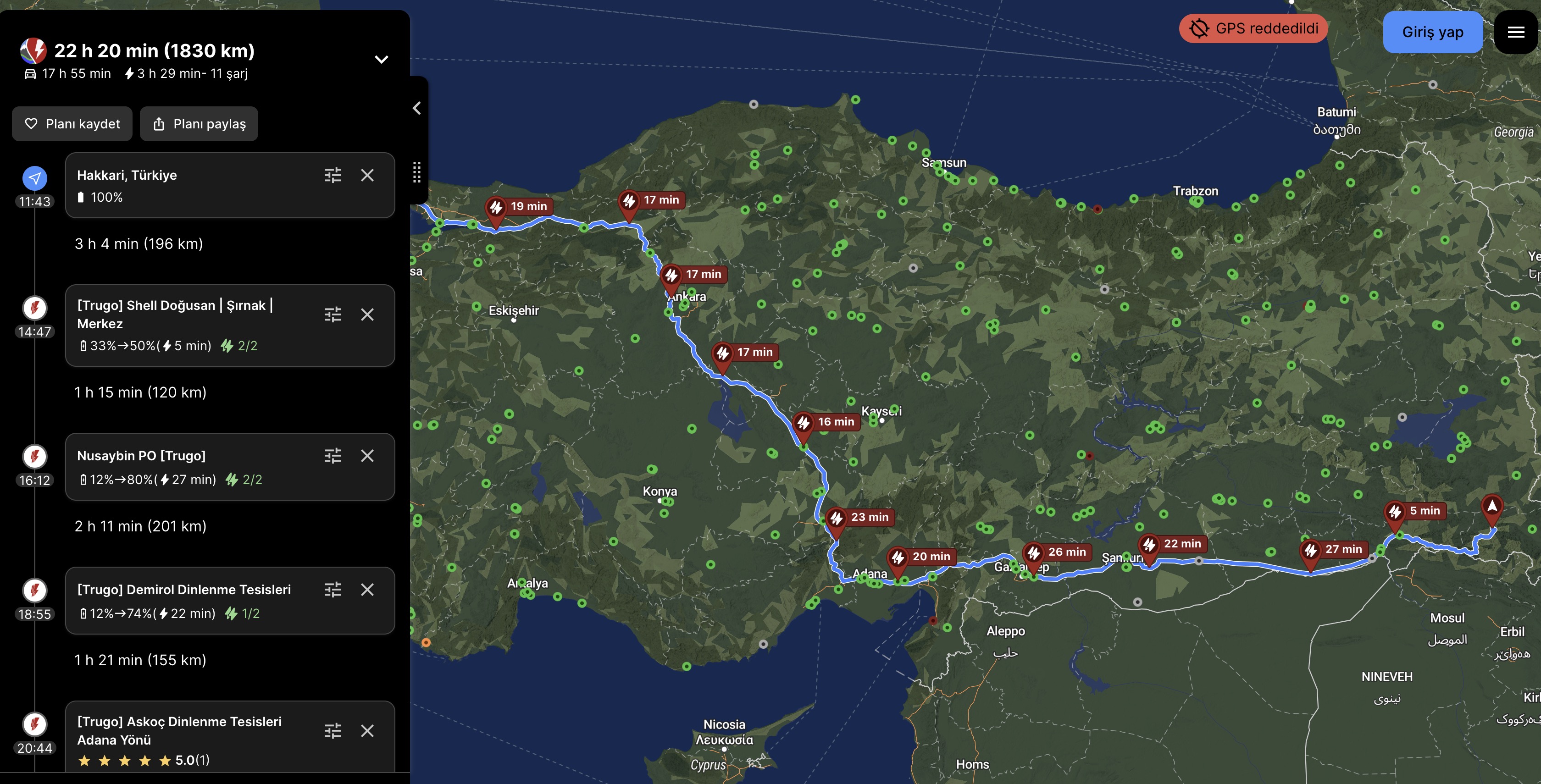Click the Trabzon city label
This screenshot has height=784, width=1541.
1195,191
